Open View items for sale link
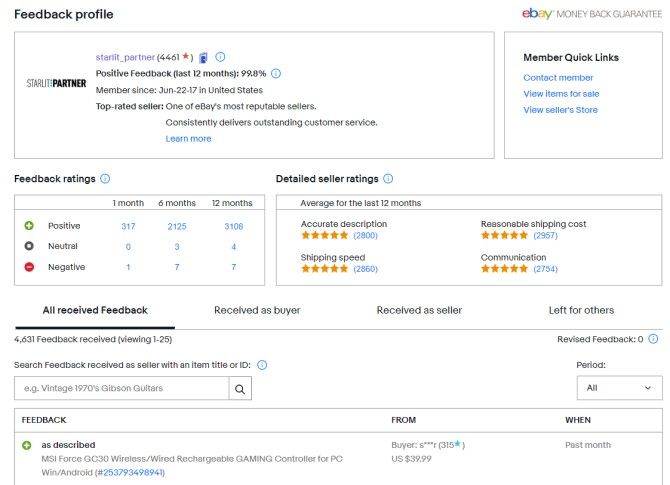Image resolution: width=670 pixels, height=485 pixels. [561, 93]
